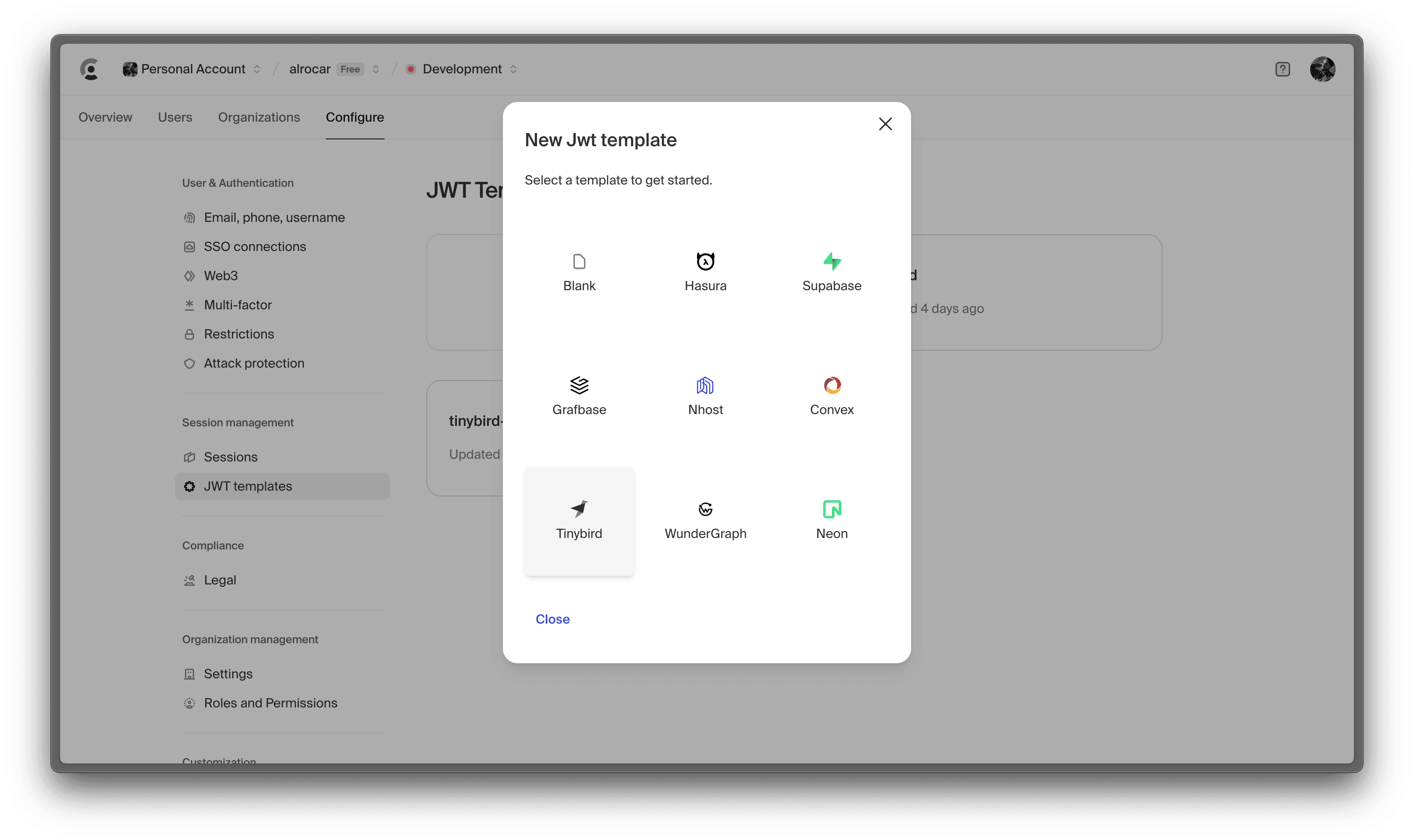Screen dimensions: 1414x840
Task: Select the Grafbase layers logo
Action: pos(579,385)
